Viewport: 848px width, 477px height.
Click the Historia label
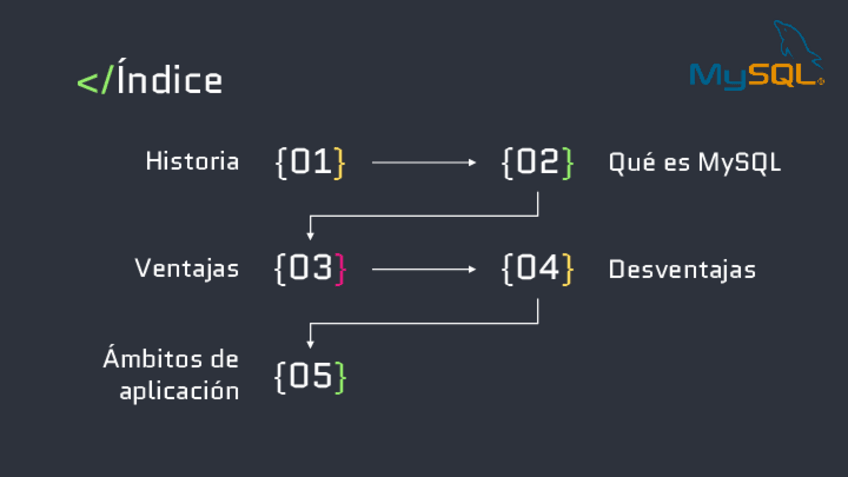click(x=192, y=161)
